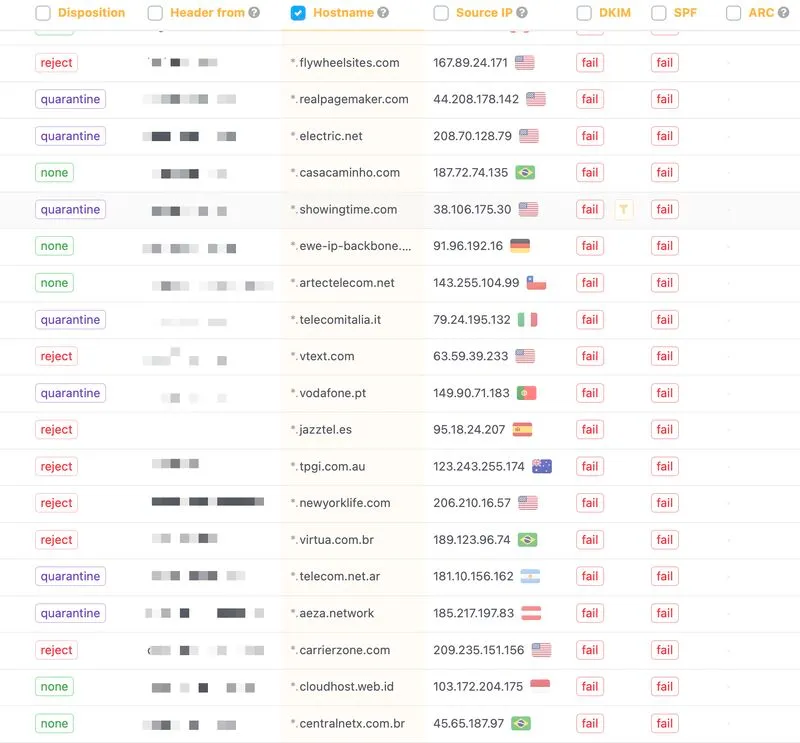Click the Germany flag beside 91.96.192.16
The width and height of the screenshot is (800, 743).
(521, 245)
